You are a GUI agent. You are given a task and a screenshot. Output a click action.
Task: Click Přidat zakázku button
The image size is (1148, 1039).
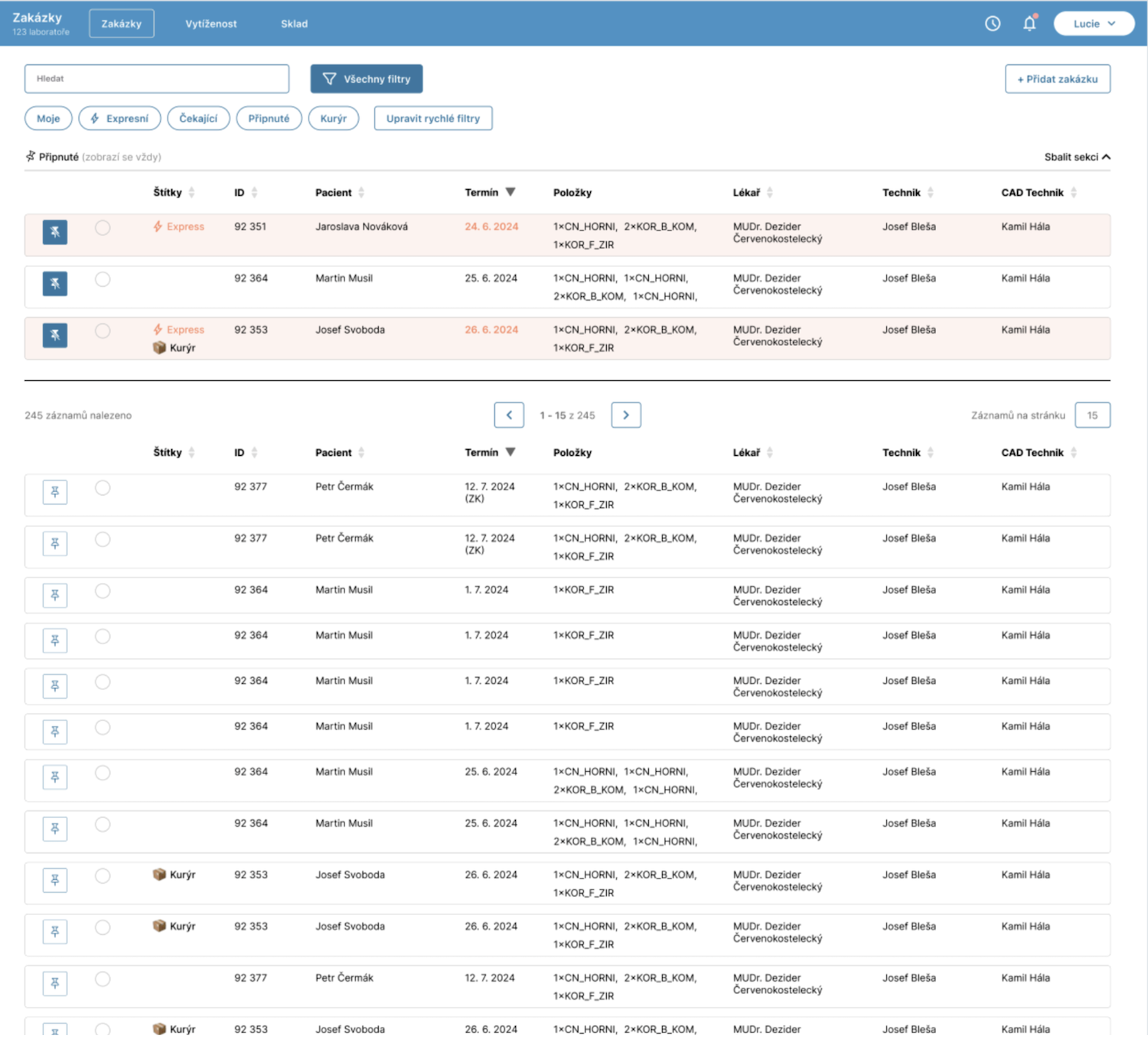click(1058, 79)
